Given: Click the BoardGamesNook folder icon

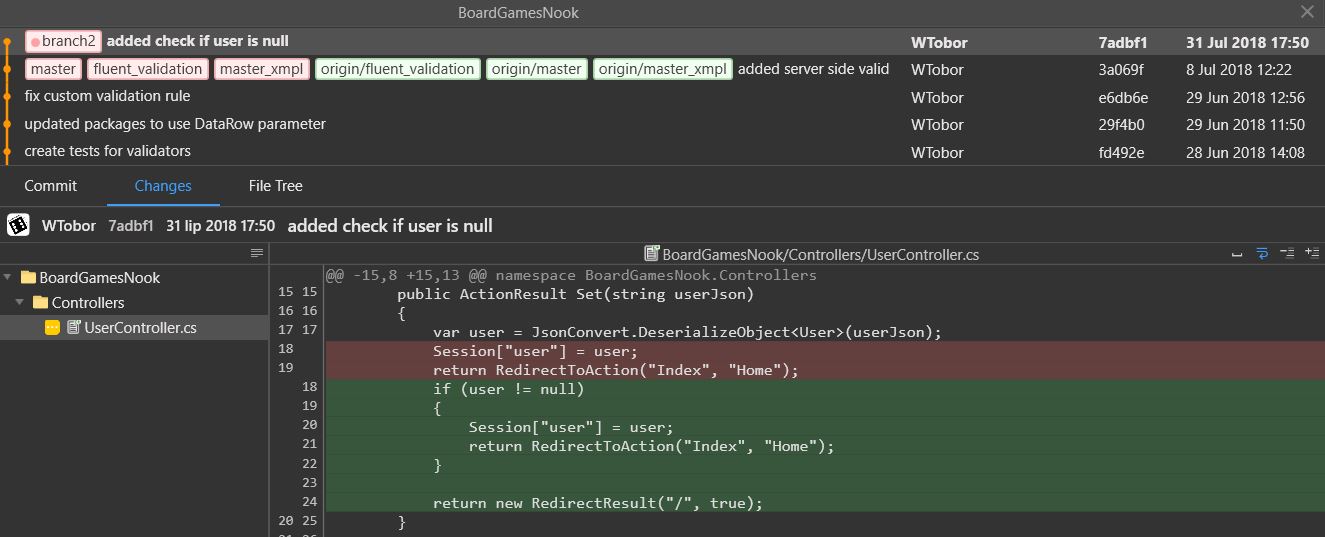Looking at the screenshot, I should 28,278.
